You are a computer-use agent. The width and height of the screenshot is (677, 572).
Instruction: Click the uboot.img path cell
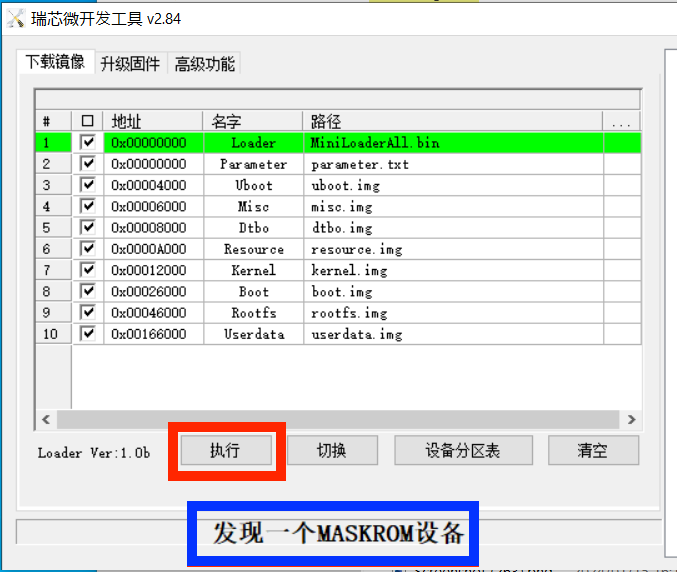click(x=453, y=185)
